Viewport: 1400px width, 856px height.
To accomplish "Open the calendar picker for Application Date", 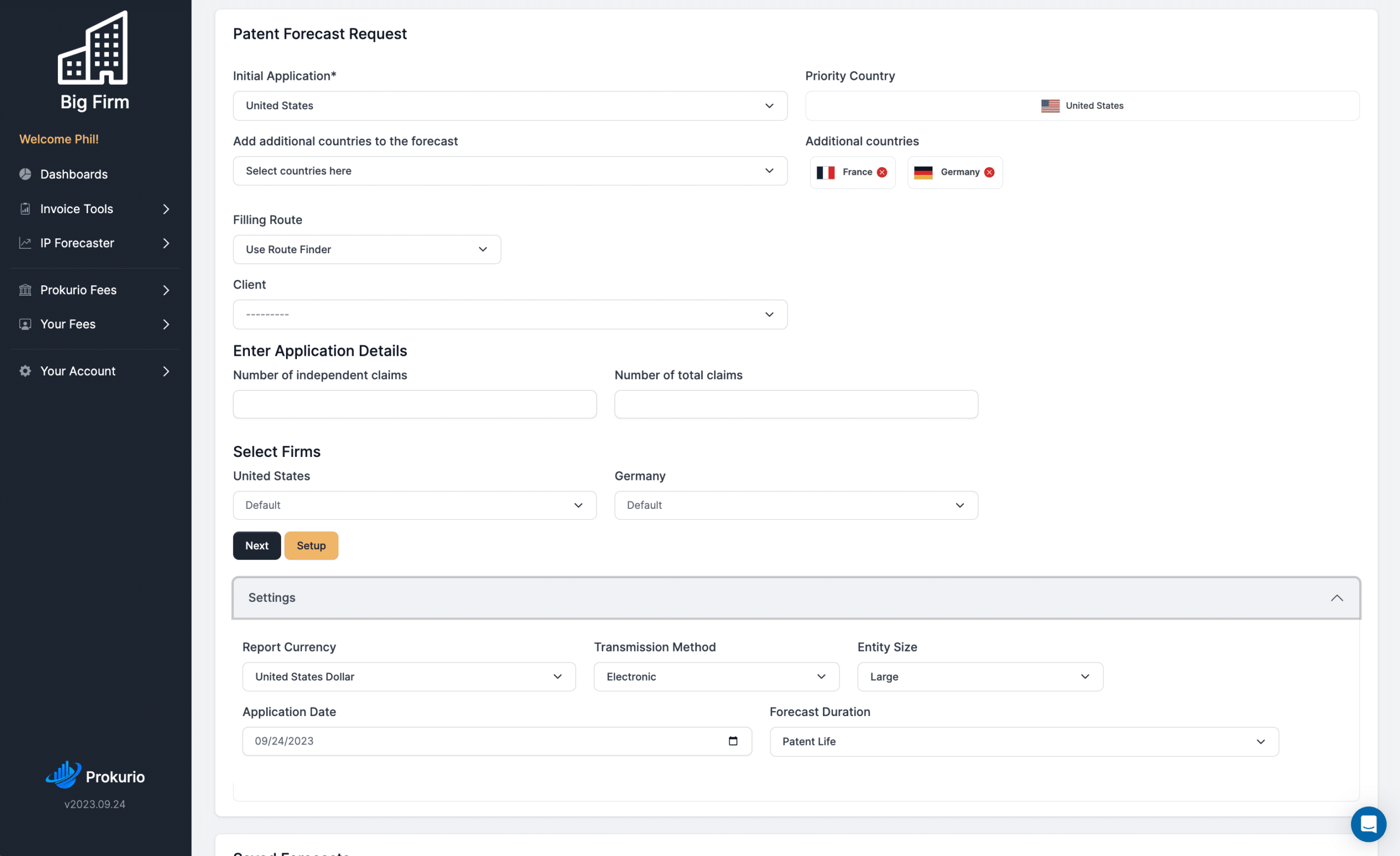I will (733, 741).
